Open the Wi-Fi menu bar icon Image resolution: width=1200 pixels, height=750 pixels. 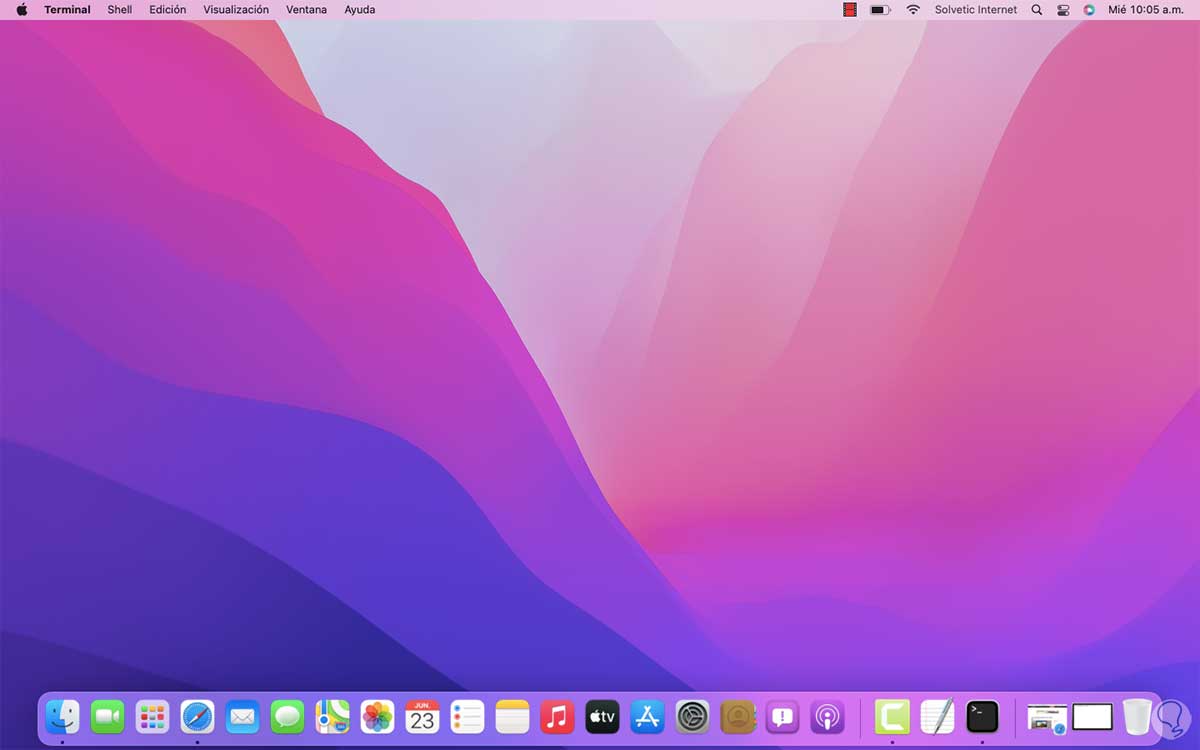tap(913, 9)
